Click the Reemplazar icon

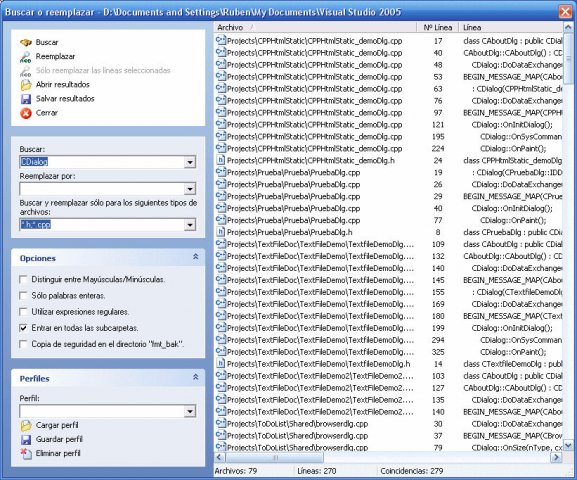click(x=26, y=57)
